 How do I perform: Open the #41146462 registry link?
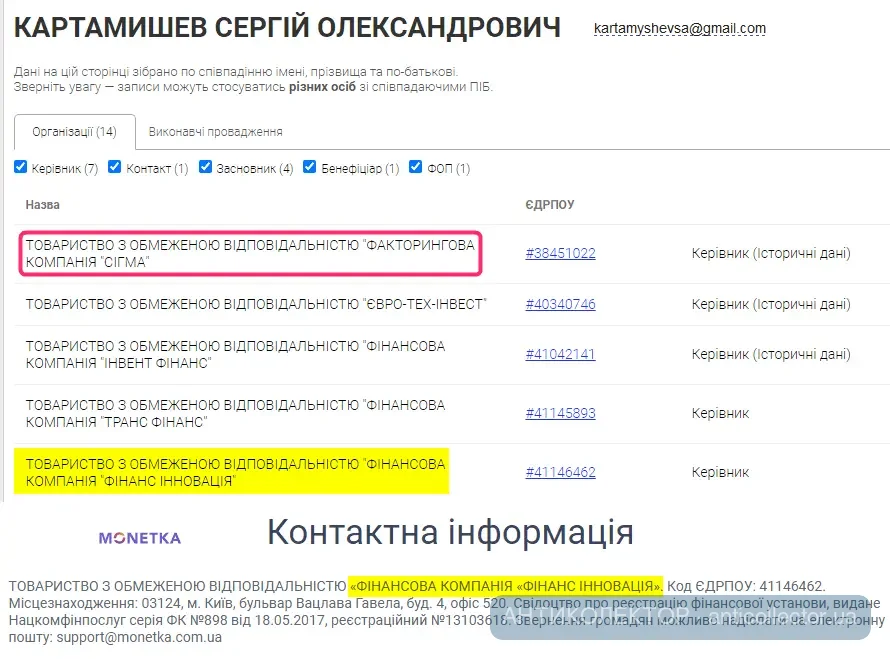[x=560, y=471]
